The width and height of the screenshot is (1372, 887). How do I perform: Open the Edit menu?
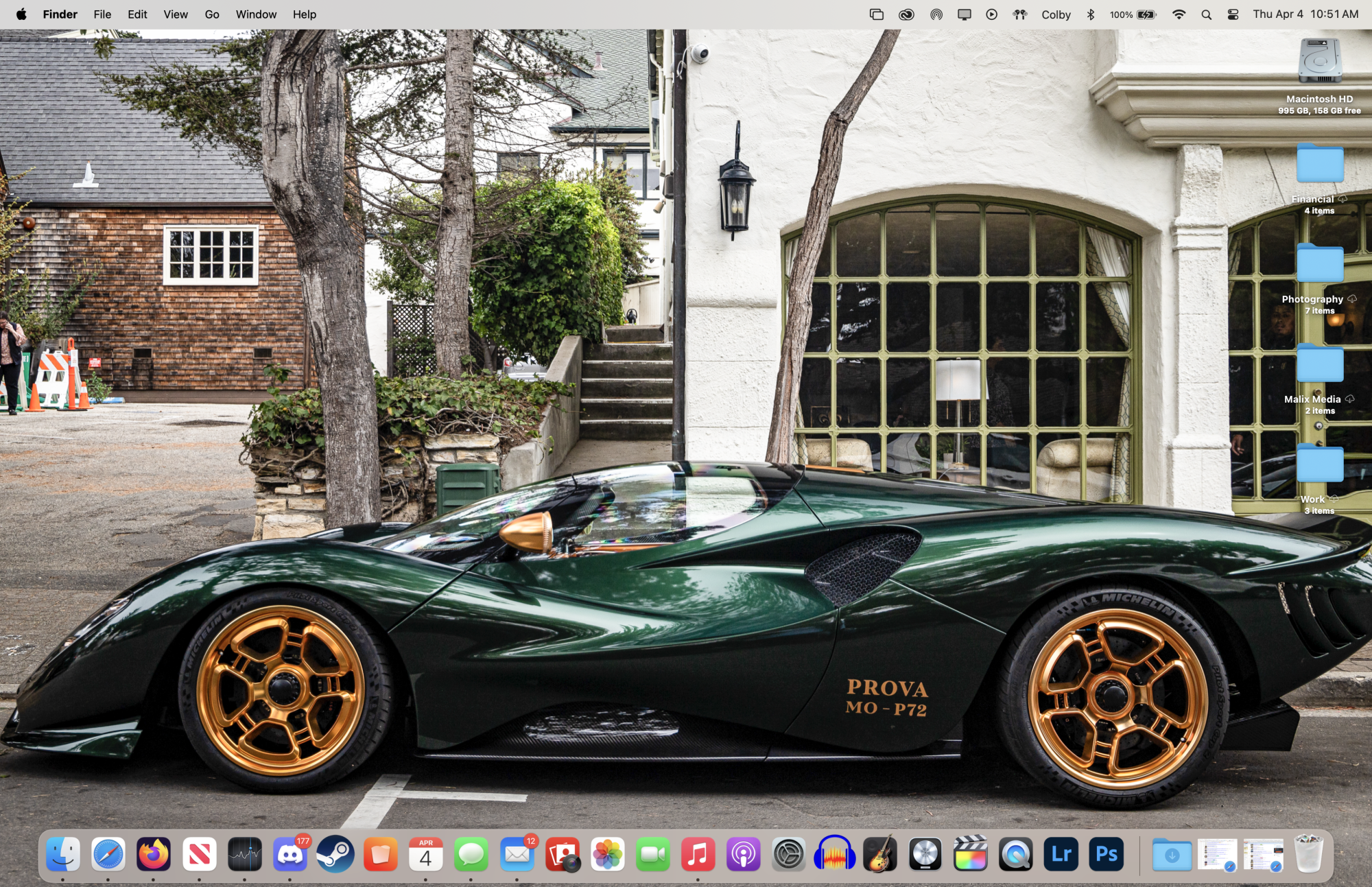click(137, 14)
